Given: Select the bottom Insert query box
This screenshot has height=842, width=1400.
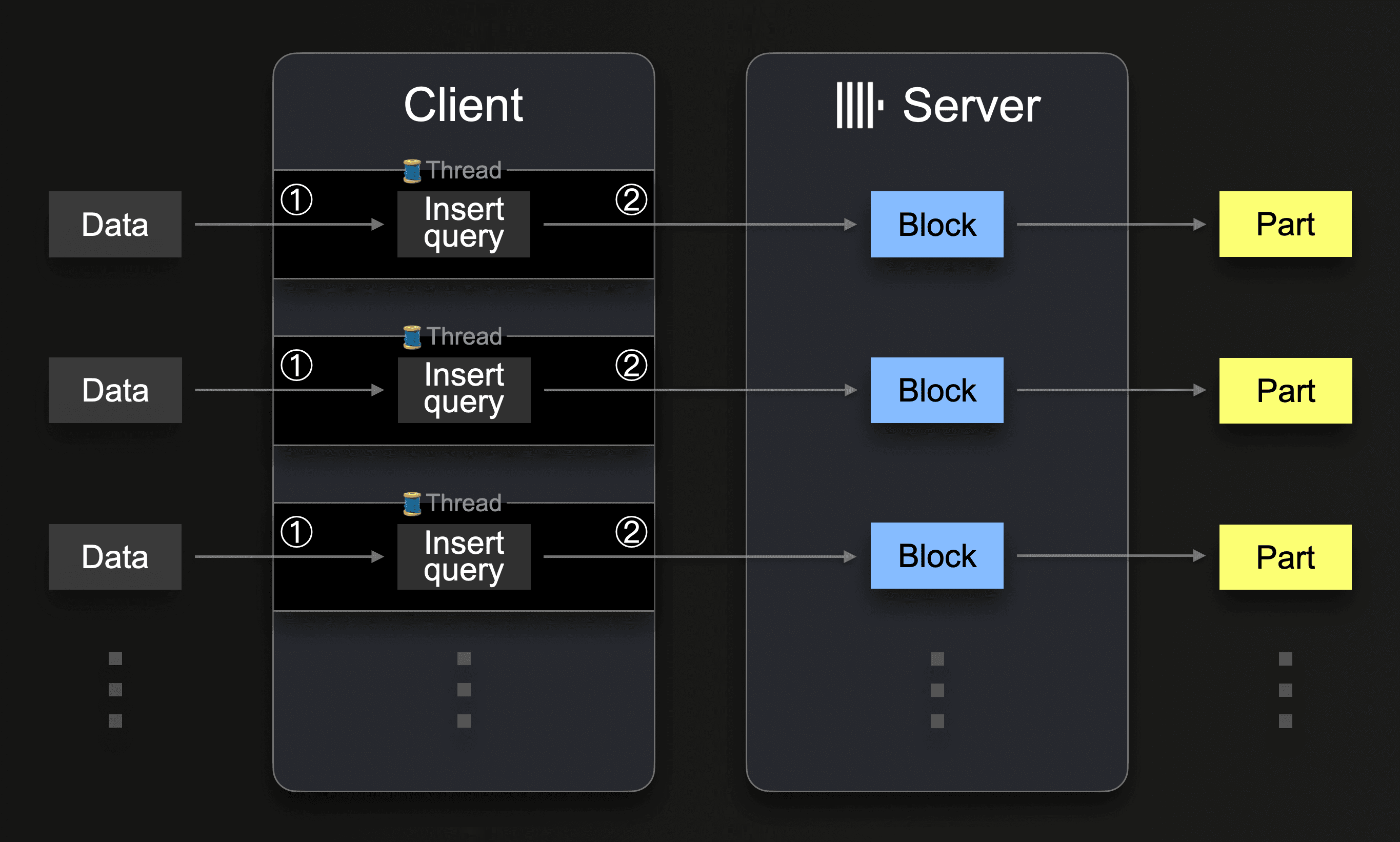Looking at the screenshot, I should tap(464, 556).
